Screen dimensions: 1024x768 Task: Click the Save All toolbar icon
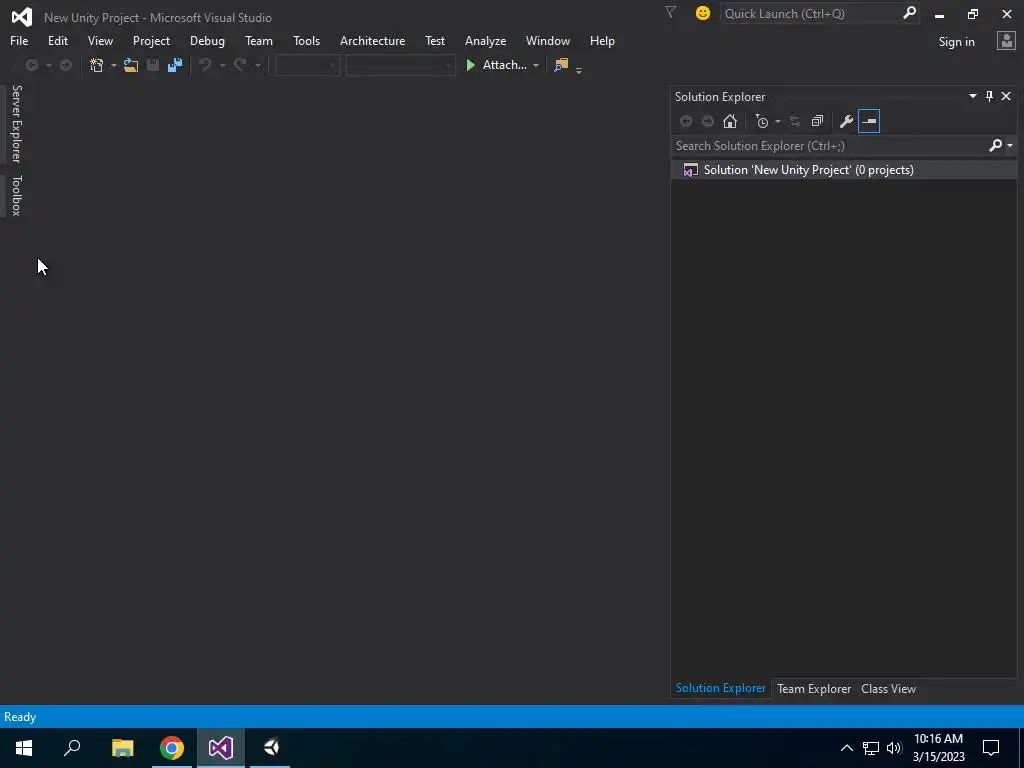174,65
